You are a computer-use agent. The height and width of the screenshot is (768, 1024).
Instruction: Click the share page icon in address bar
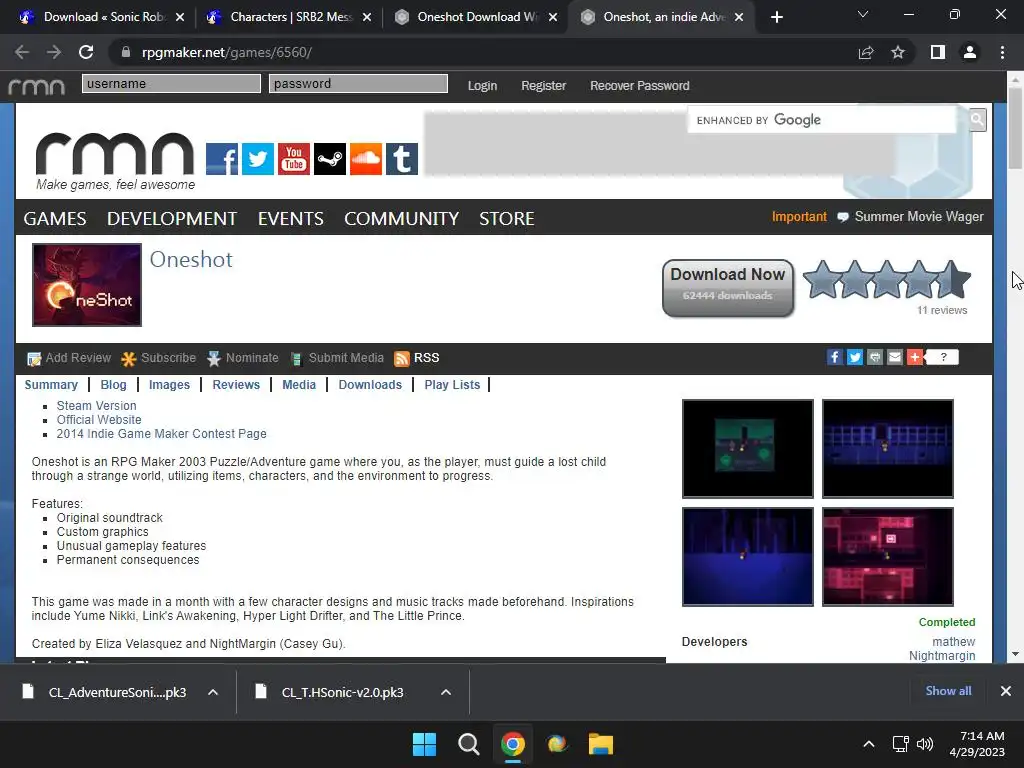point(866,52)
